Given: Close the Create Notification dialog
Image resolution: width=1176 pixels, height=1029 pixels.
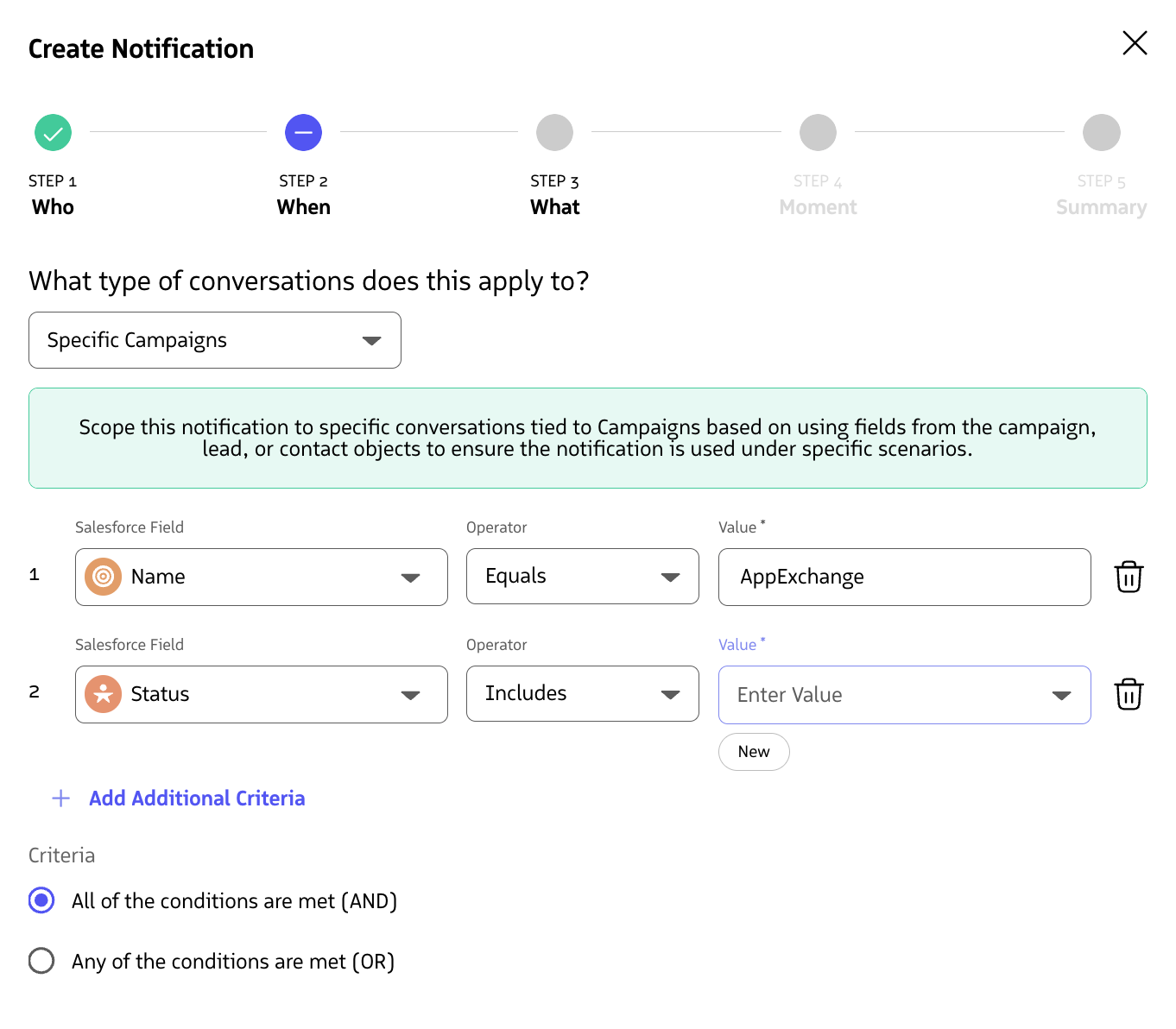Looking at the screenshot, I should (1135, 43).
